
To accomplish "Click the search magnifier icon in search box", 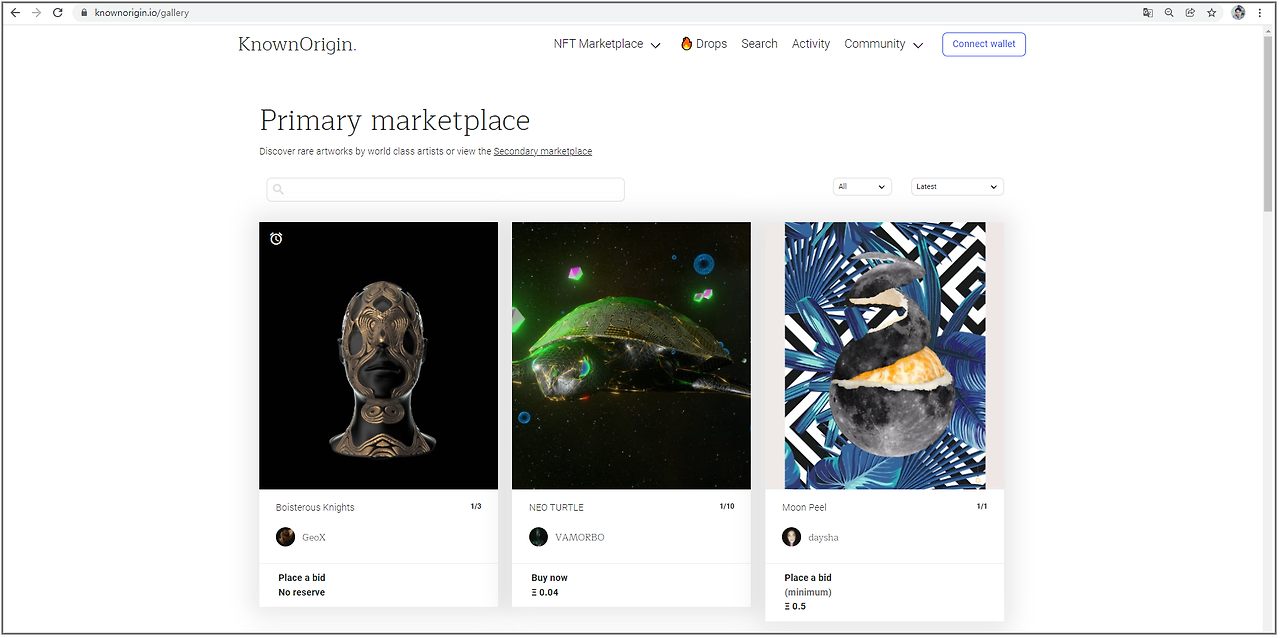I will (x=278, y=189).
